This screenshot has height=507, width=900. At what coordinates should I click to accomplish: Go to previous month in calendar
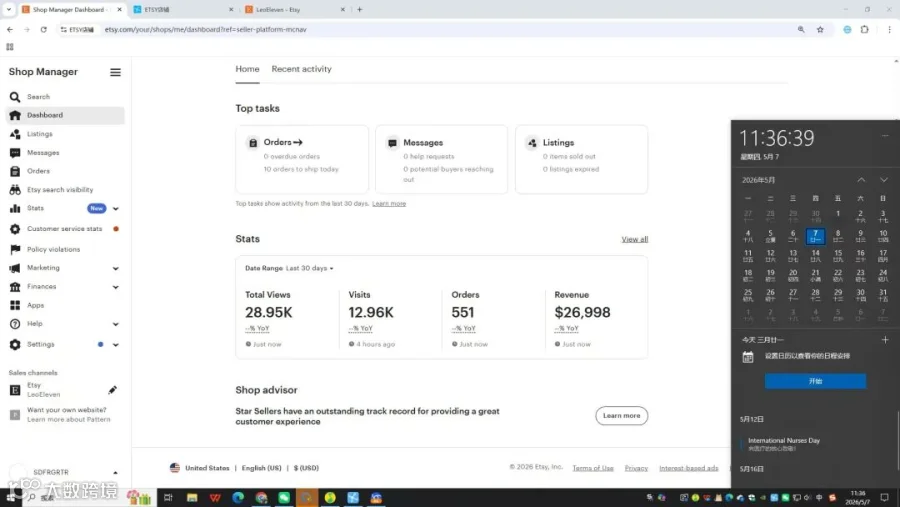point(861,180)
